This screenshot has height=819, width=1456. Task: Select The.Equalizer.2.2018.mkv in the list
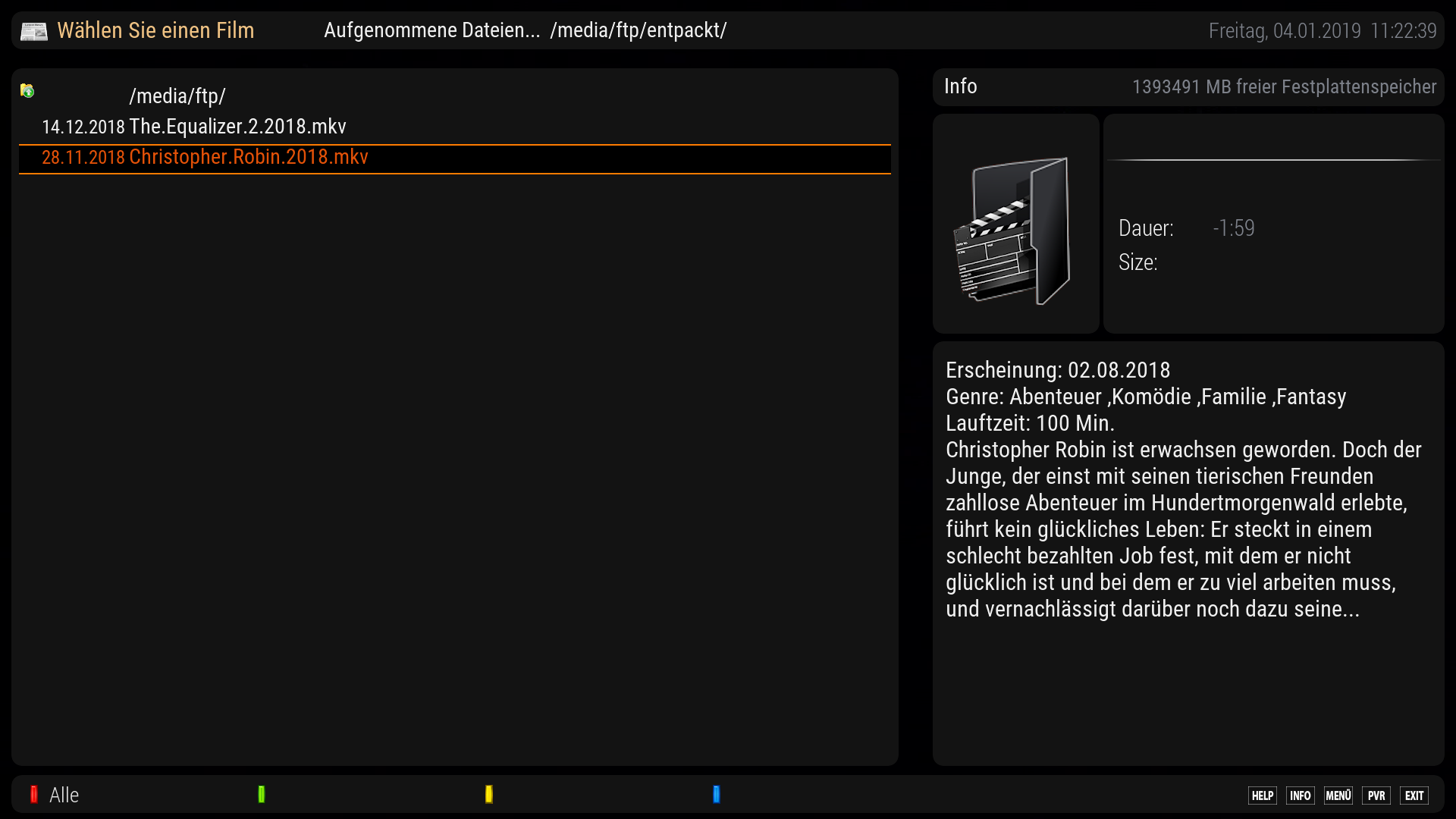(237, 127)
